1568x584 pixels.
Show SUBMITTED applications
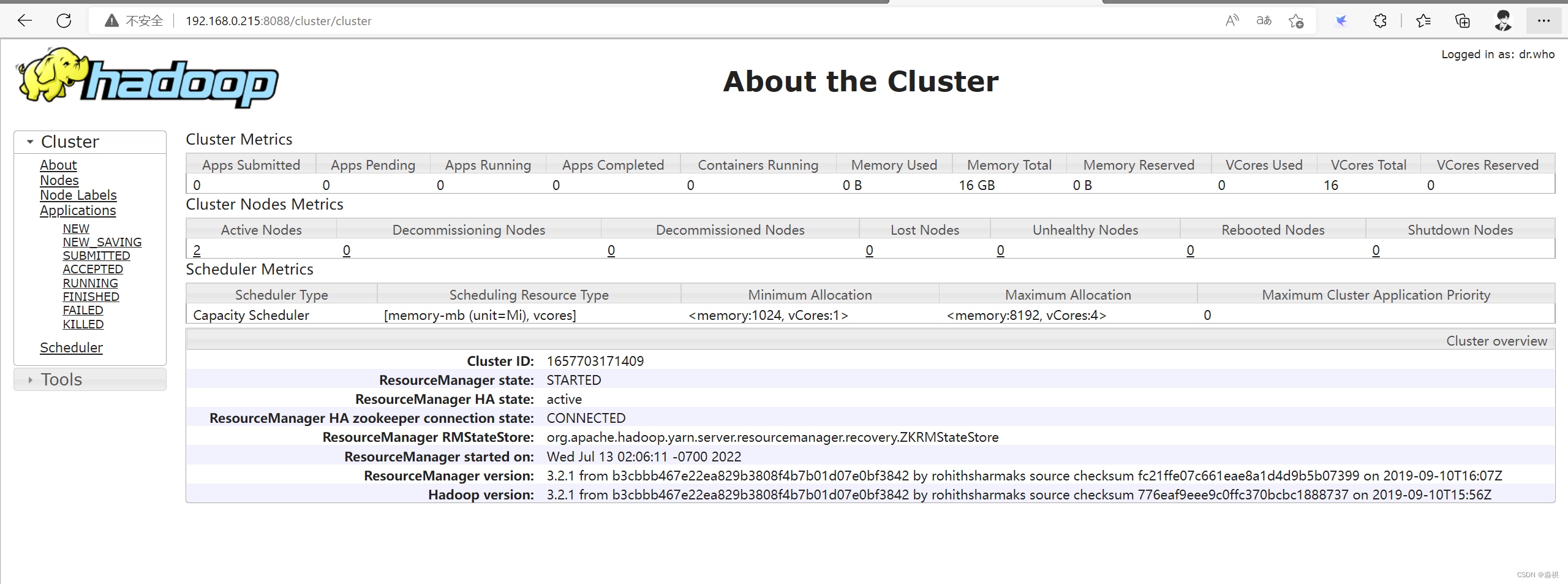coord(96,256)
